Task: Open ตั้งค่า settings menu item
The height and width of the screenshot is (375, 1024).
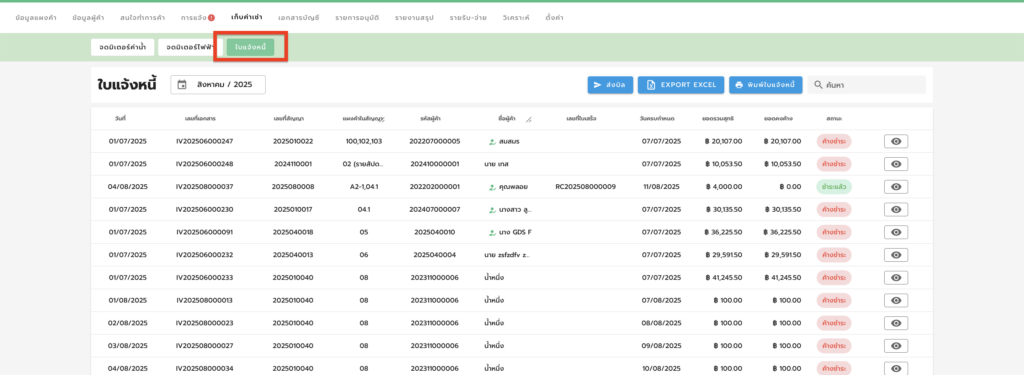Action: coord(554,18)
